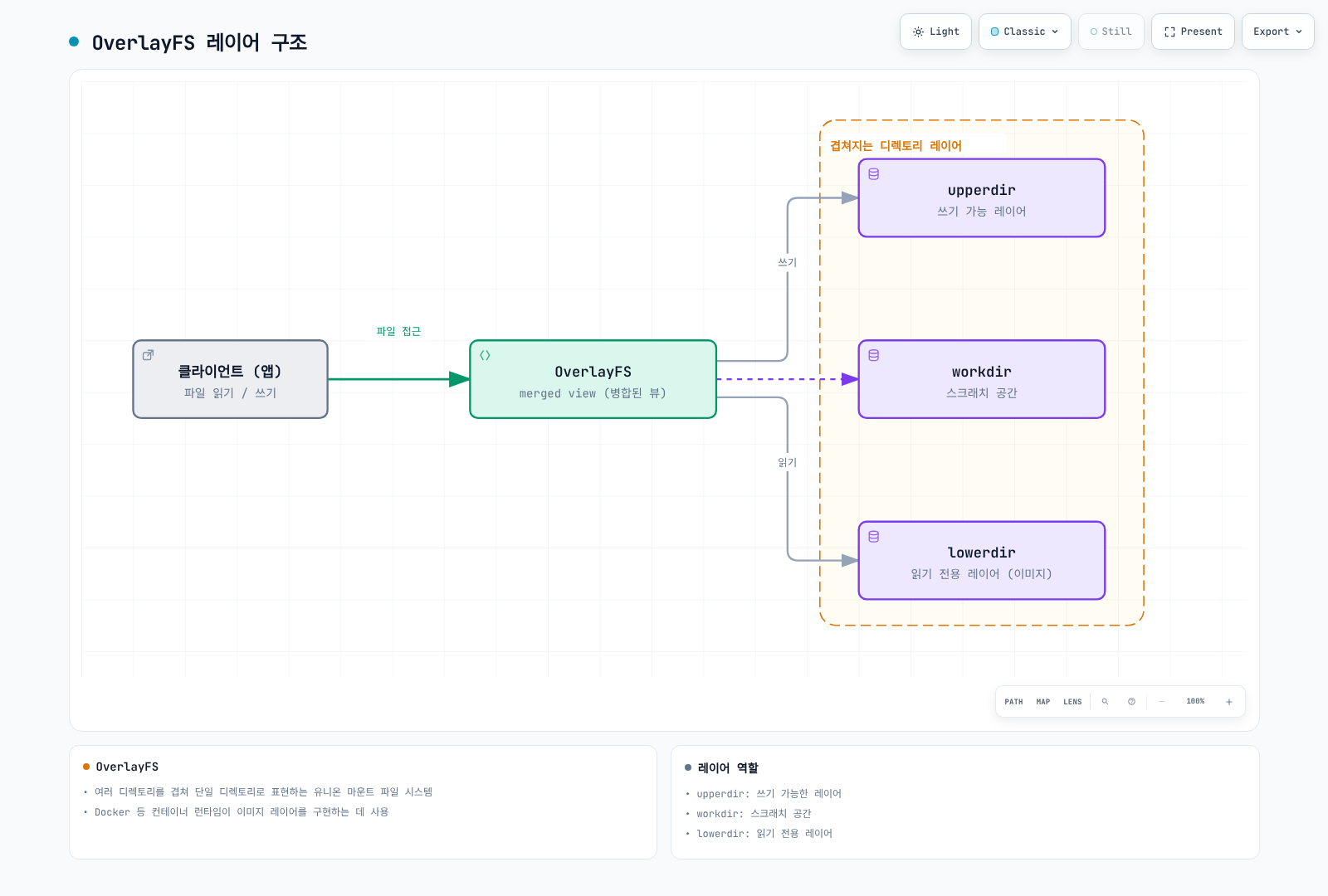Select the workdir node
This screenshot has height=896, width=1328.
[x=982, y=379]
